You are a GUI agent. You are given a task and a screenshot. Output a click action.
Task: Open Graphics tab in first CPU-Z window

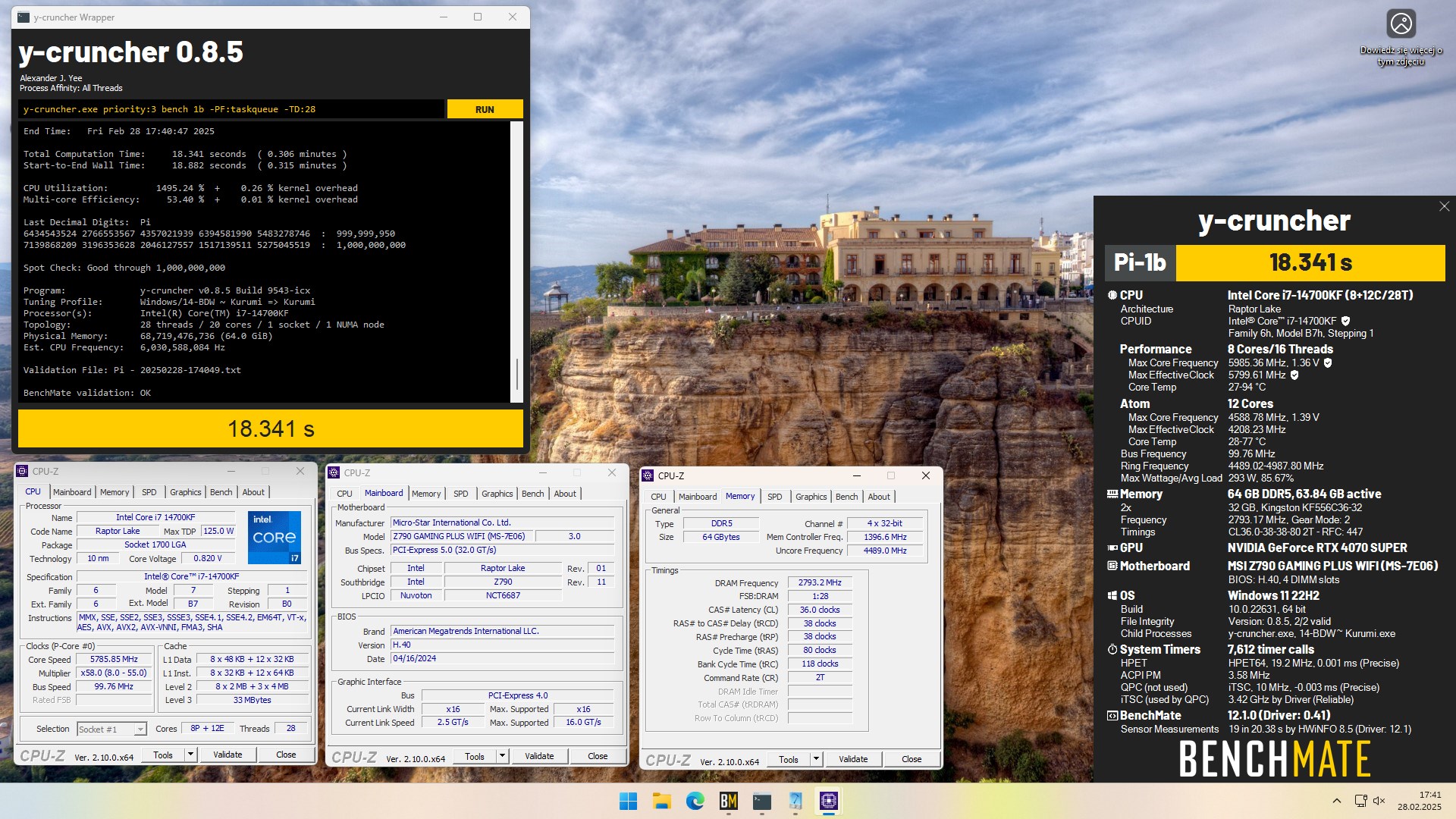pos(186,492)
